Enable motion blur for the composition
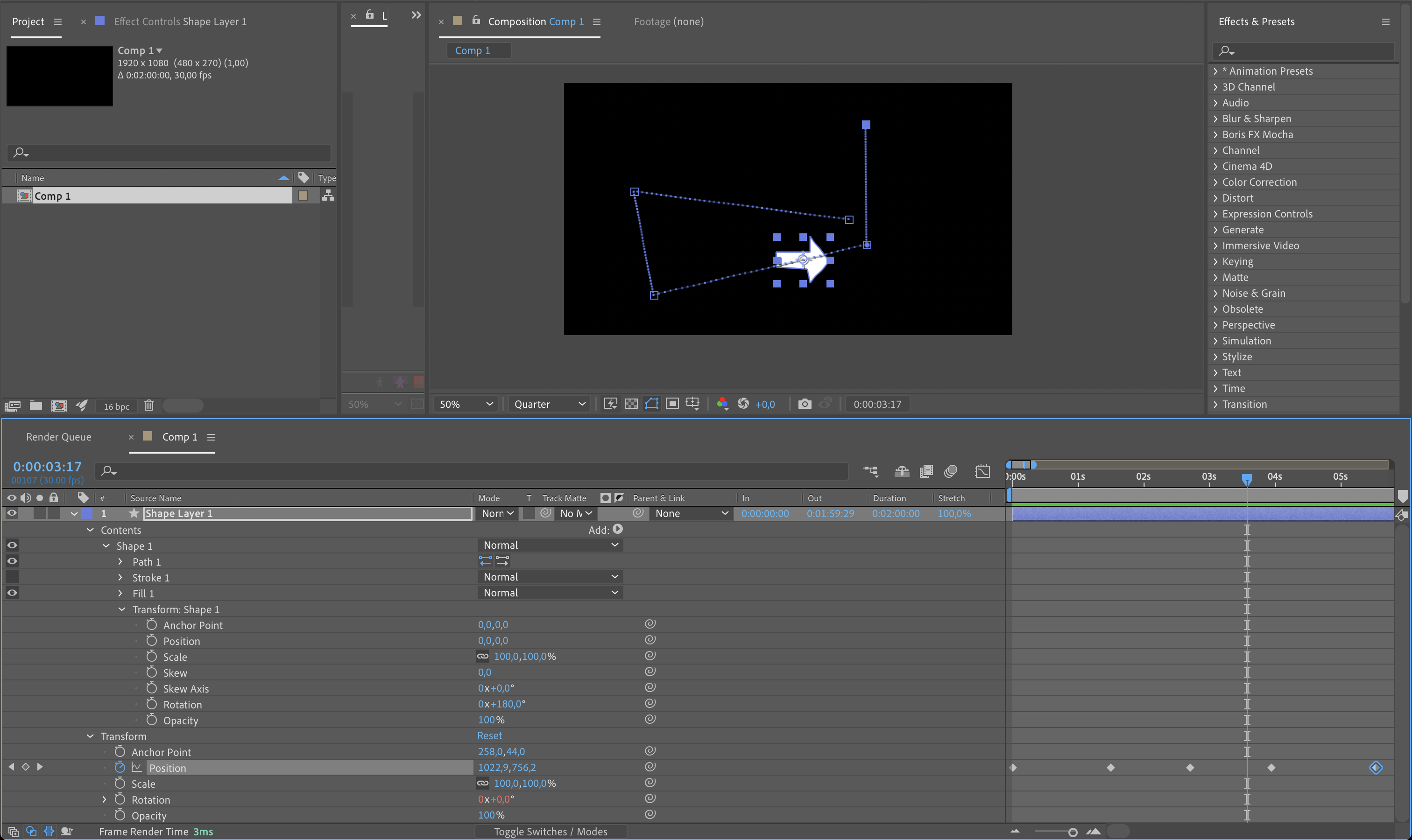Screen dimensions: 1412x840 950,470
